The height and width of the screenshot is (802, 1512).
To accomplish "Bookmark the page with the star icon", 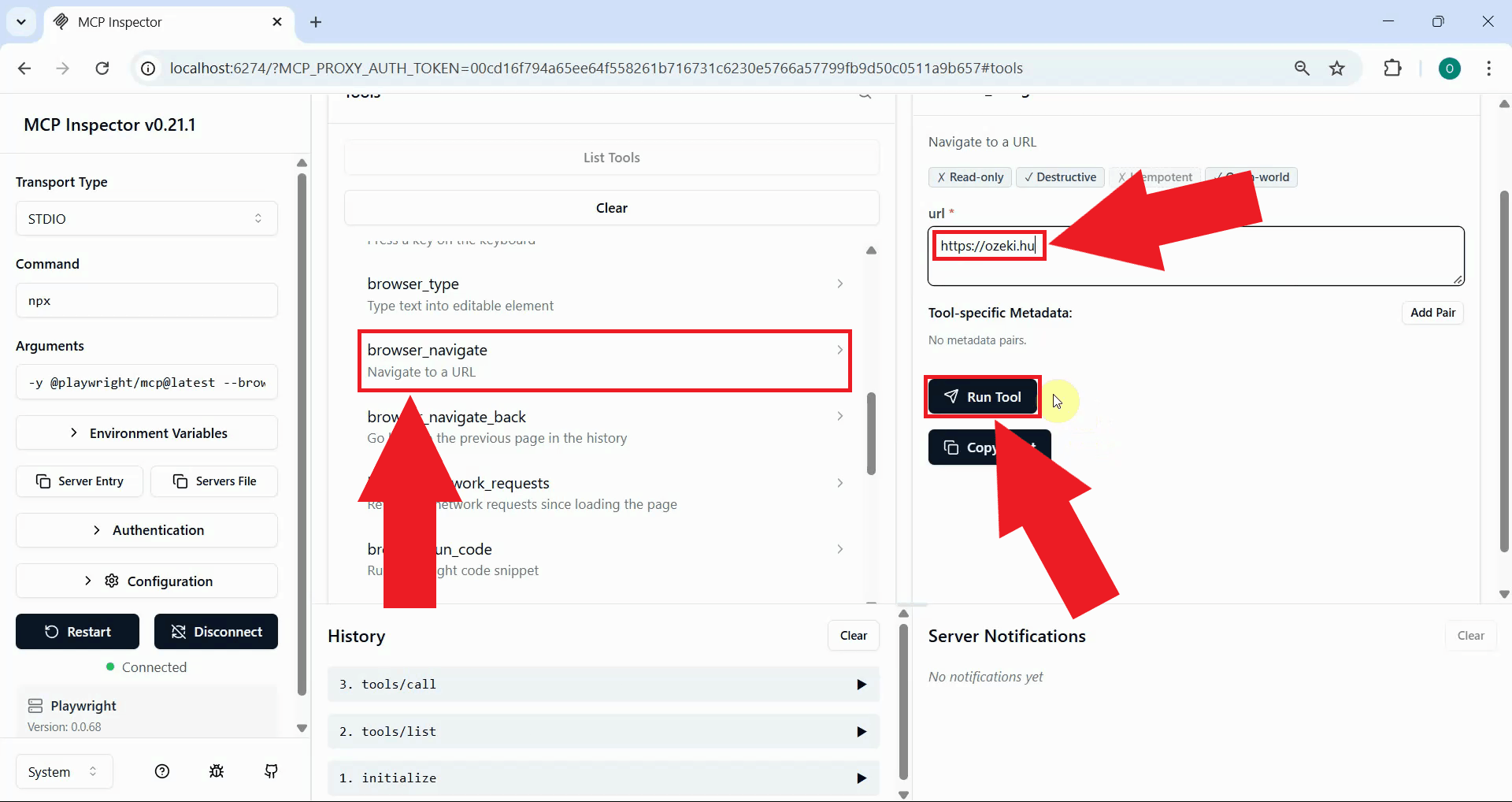I will coord(1337,68).
